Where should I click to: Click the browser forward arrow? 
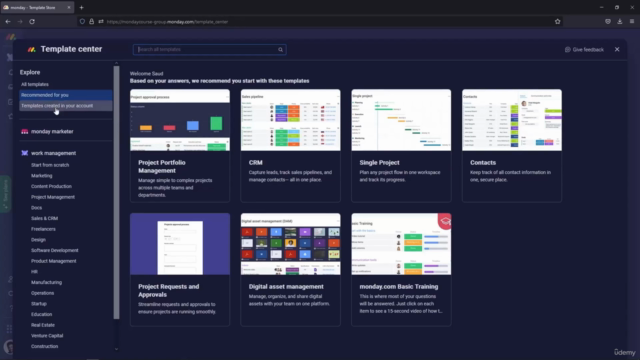coord(20,22)
